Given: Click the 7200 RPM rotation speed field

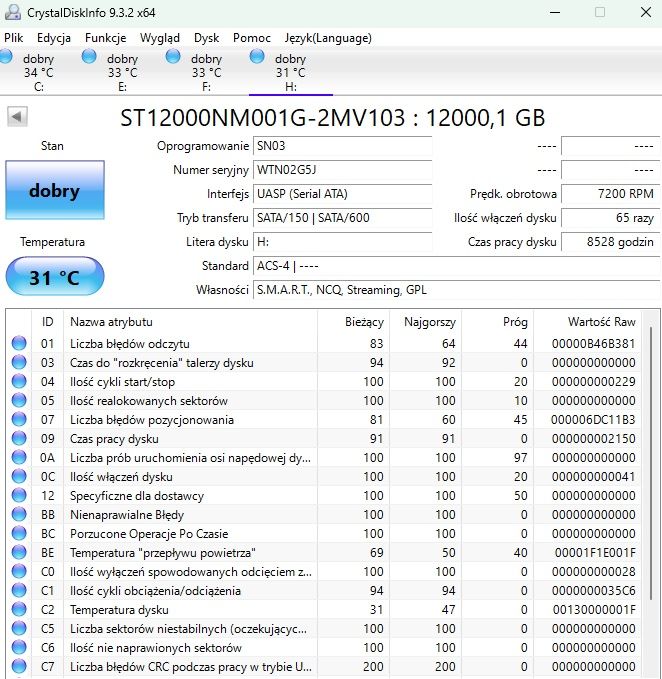Looking at the screenshot, I should click(x=610, y=194).
